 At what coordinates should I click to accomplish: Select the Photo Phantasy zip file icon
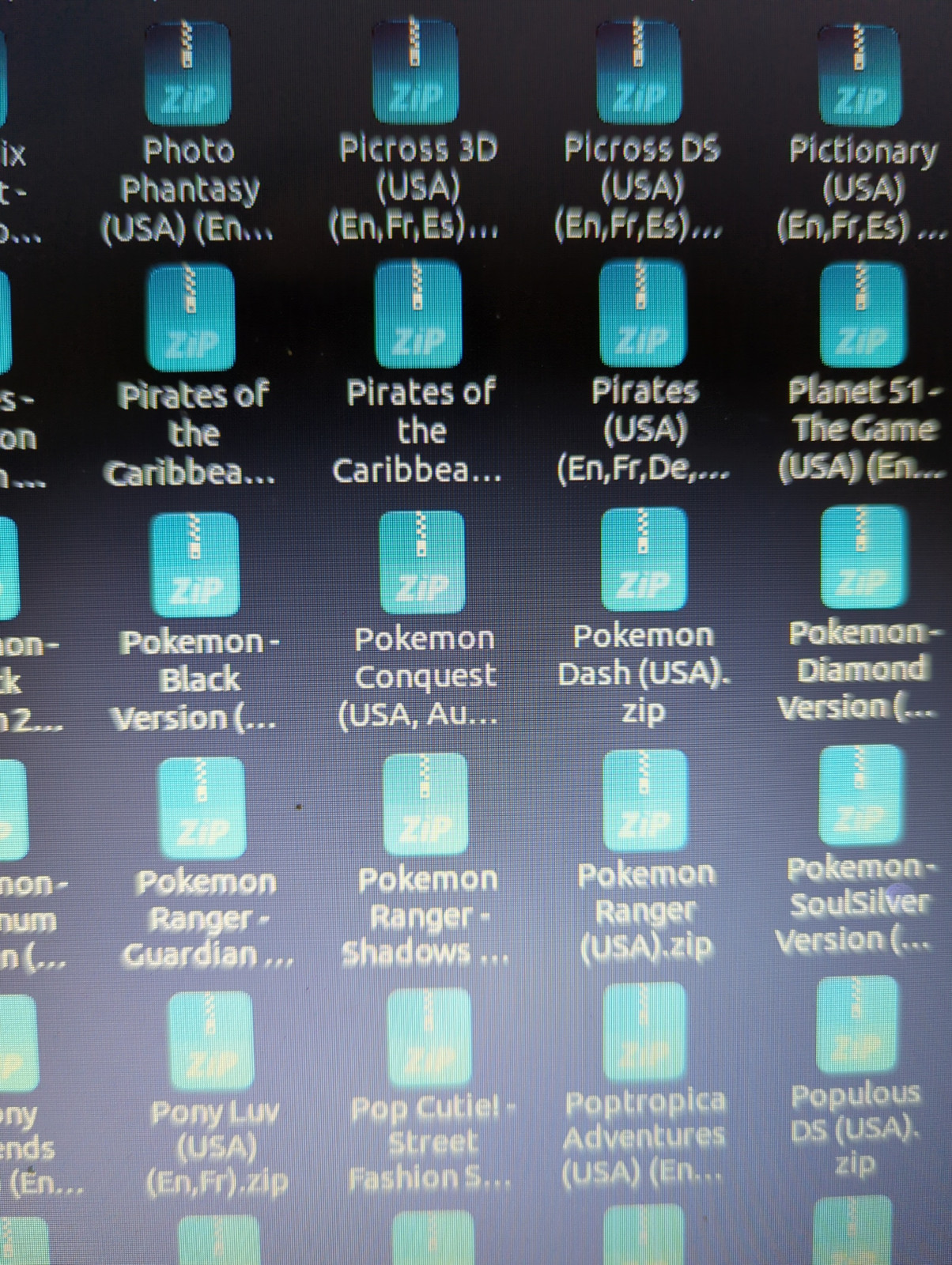(187, 74)
